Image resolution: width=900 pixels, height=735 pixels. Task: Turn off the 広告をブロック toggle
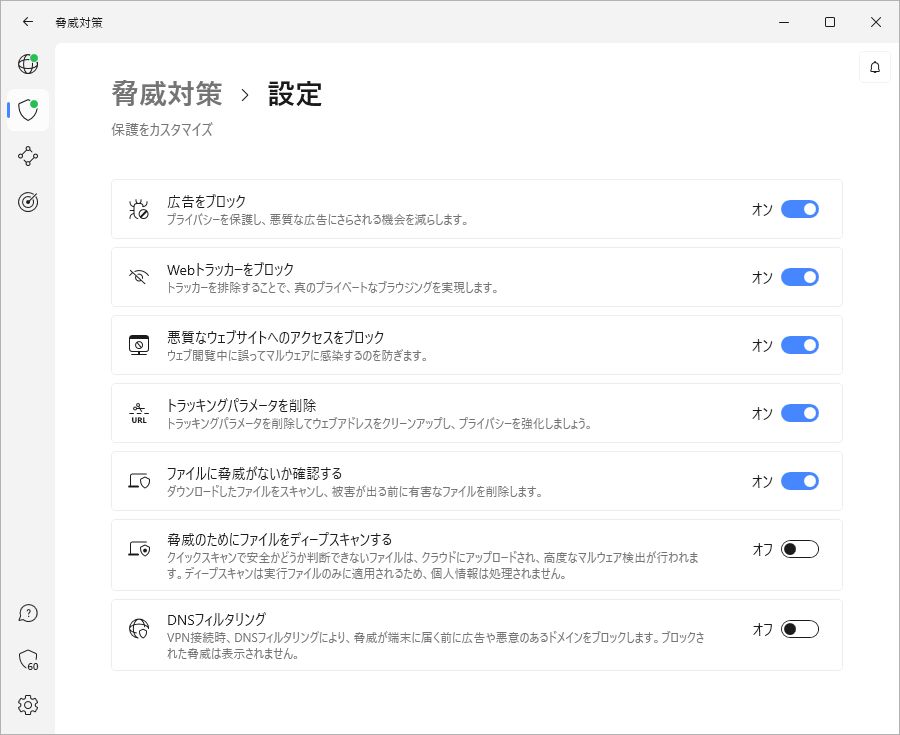(x=799, y=209)
